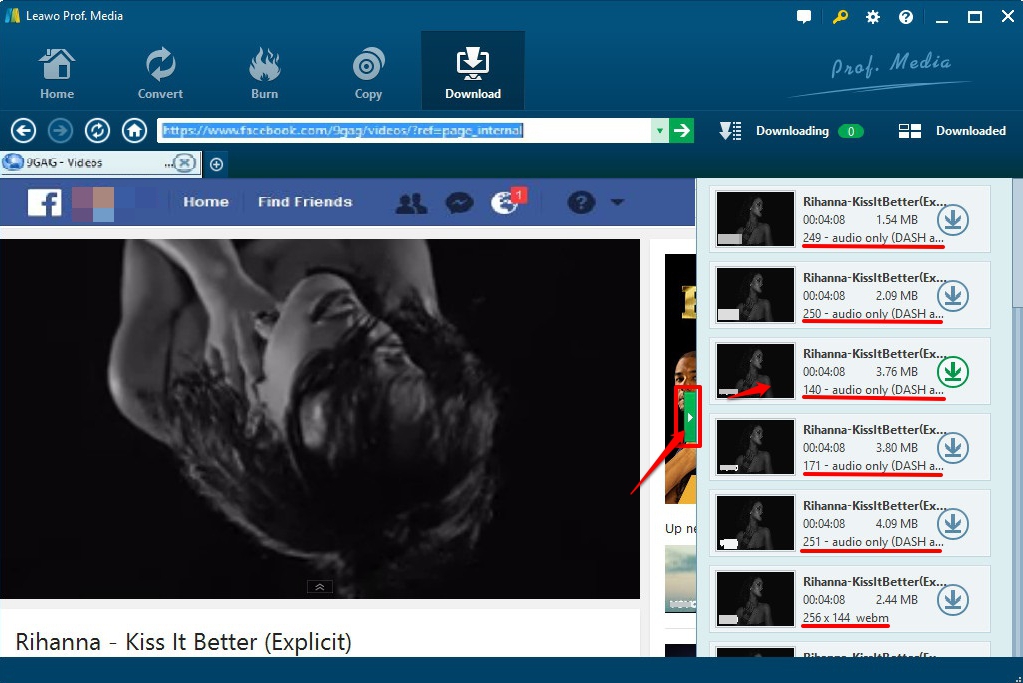Go to browser home page icon
The height and width of the screenshot is (683, 1023).
134,131
